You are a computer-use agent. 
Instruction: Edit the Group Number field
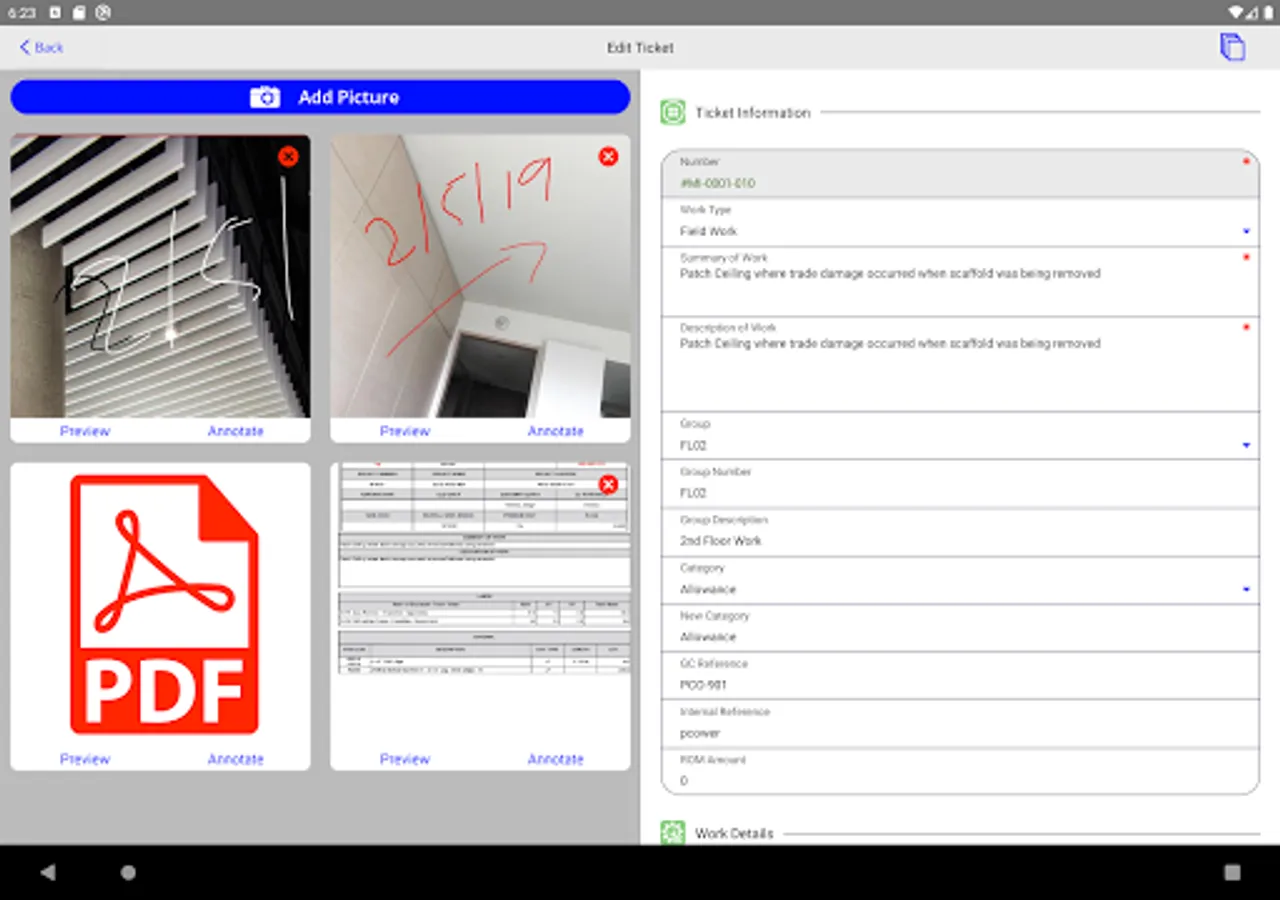pos(960,484)
